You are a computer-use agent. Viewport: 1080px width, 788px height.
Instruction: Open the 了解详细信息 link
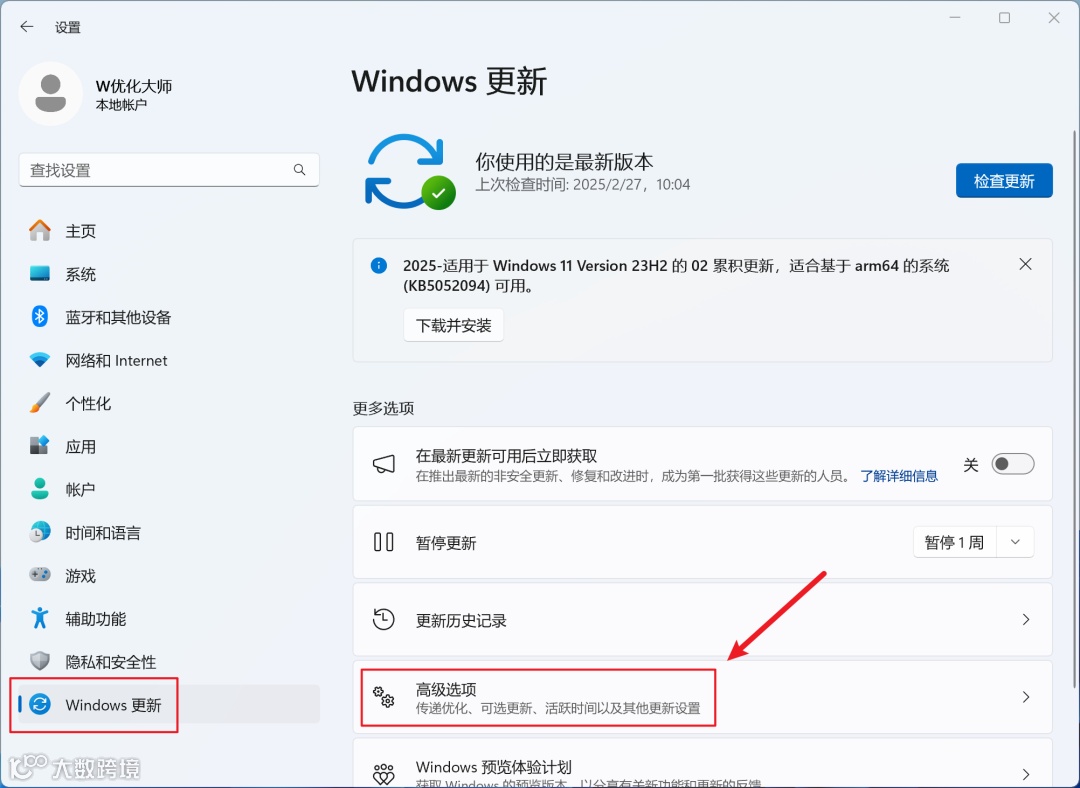(x=899, y=476)
